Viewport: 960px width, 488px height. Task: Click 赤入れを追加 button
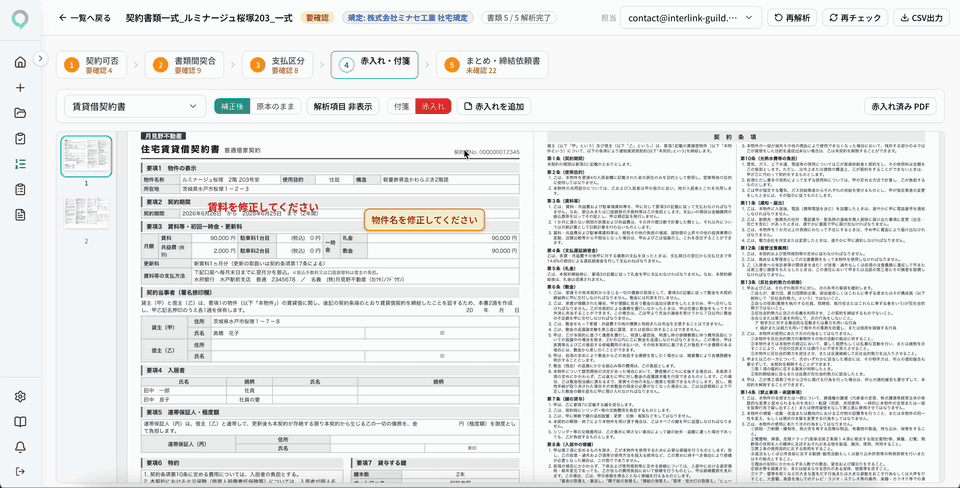click(494, 106)
